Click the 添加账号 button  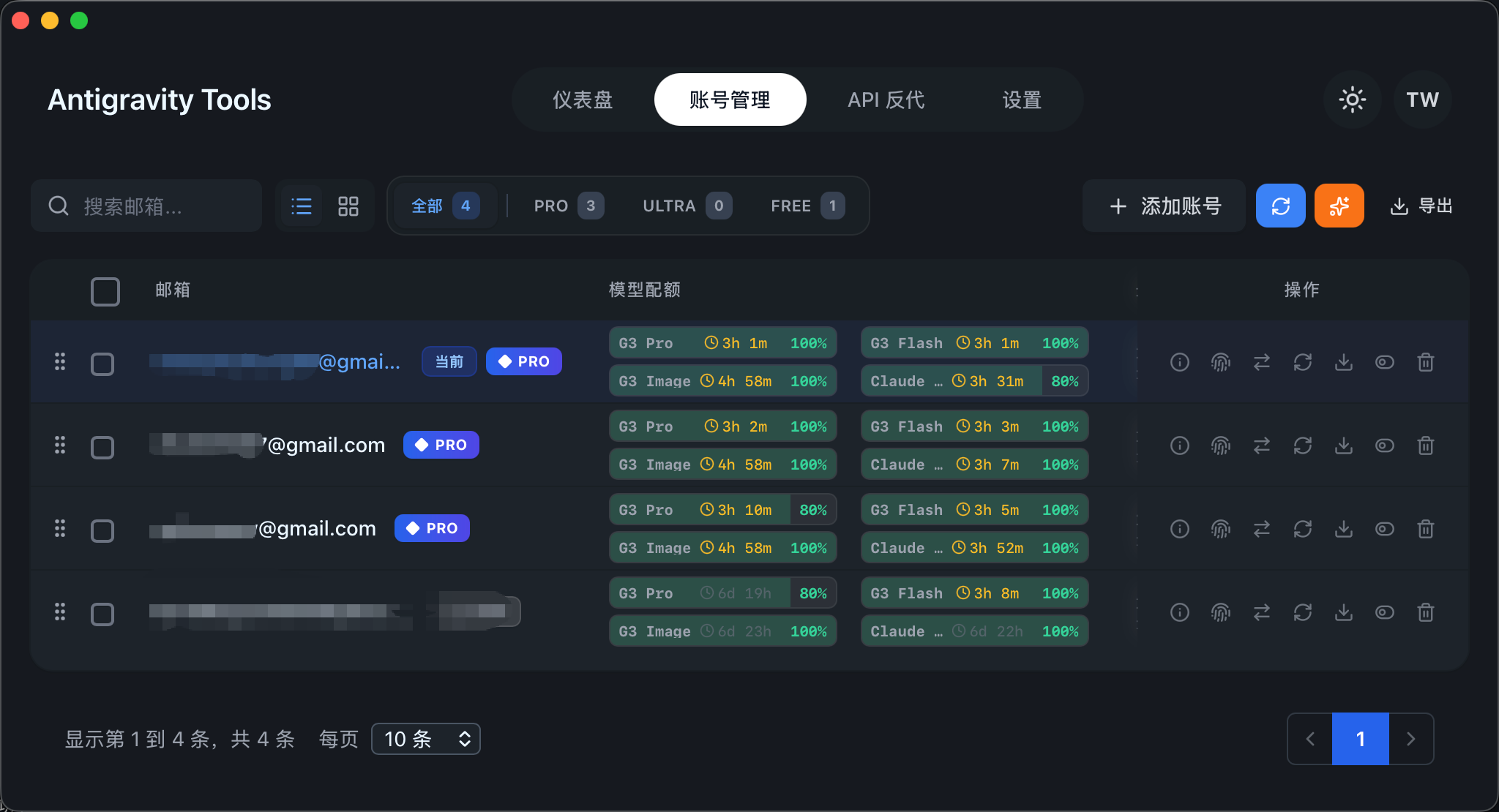[1164, 206]
